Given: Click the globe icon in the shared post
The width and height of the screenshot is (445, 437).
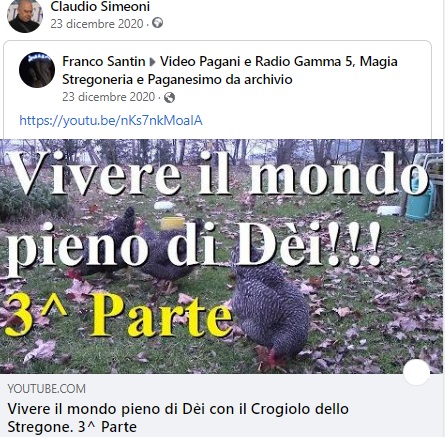Looking at the screenshot, I should click(169, 98).
